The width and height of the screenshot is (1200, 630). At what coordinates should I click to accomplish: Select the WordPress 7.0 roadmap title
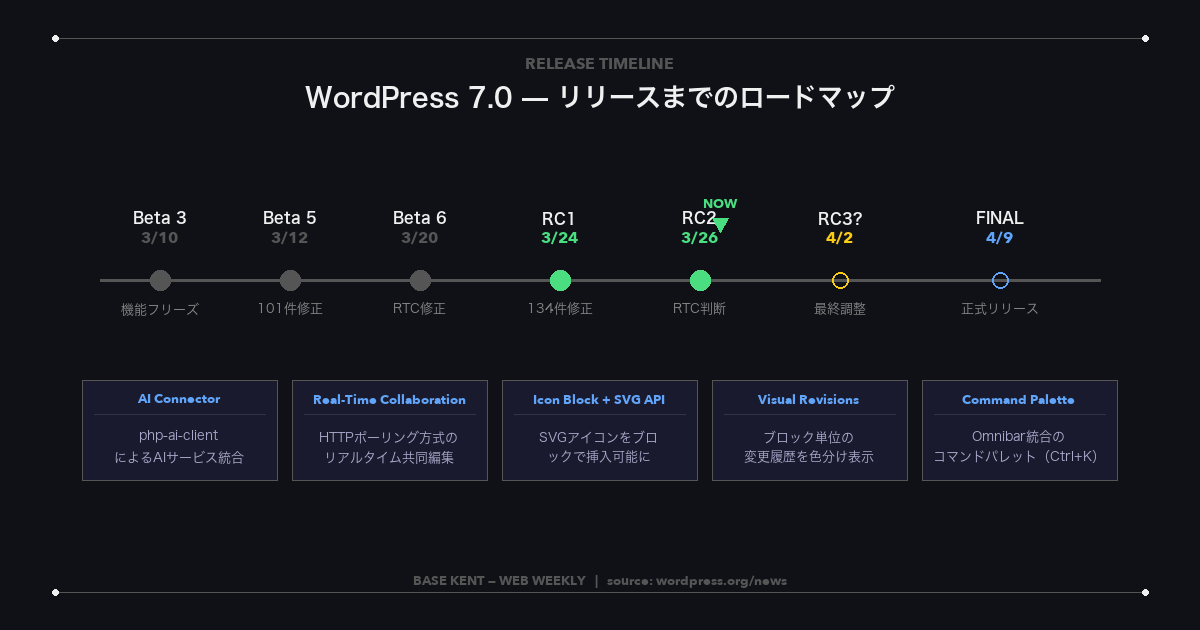[600, 97]
